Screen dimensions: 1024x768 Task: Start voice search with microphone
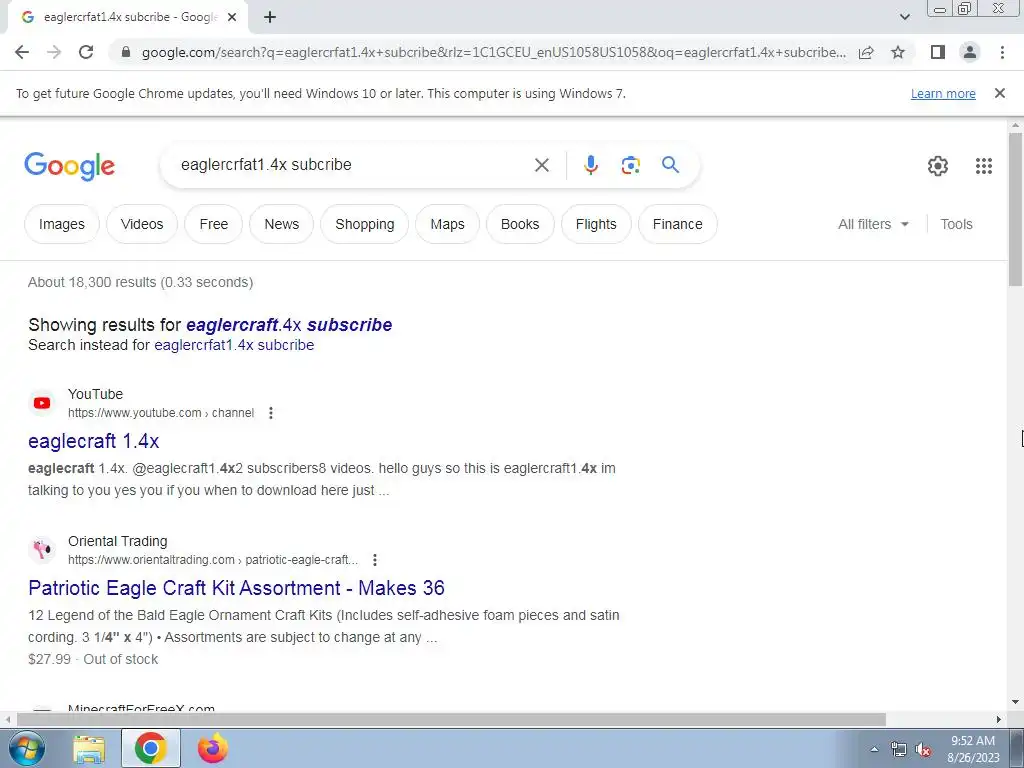590,165
